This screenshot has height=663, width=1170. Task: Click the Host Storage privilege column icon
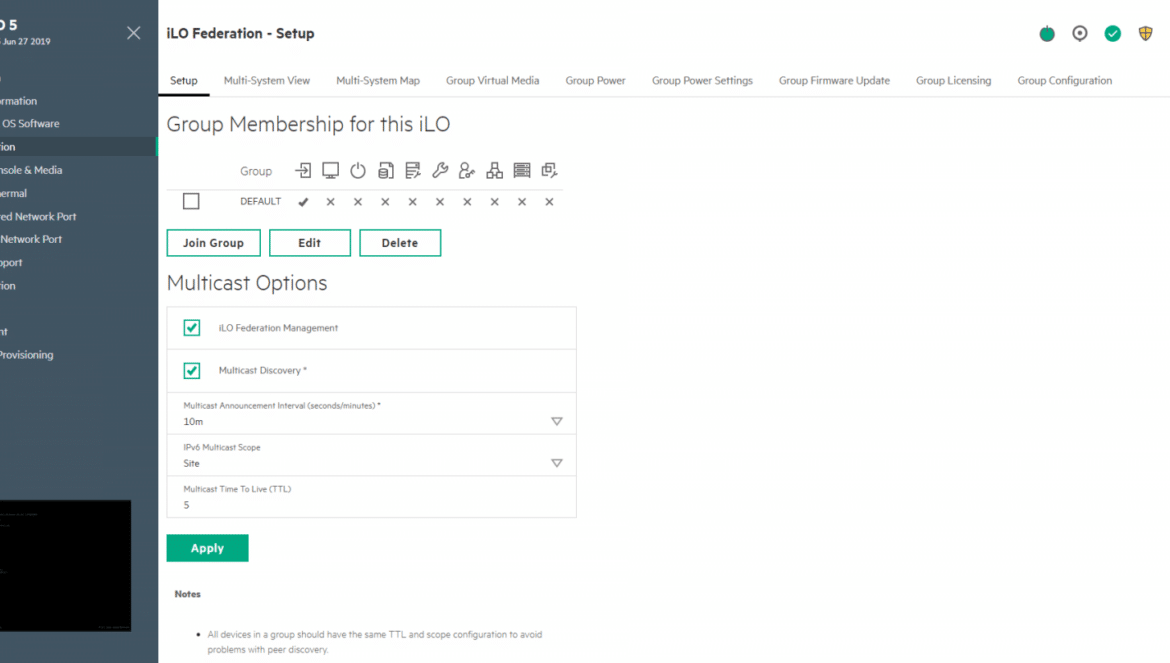(522, 171)
